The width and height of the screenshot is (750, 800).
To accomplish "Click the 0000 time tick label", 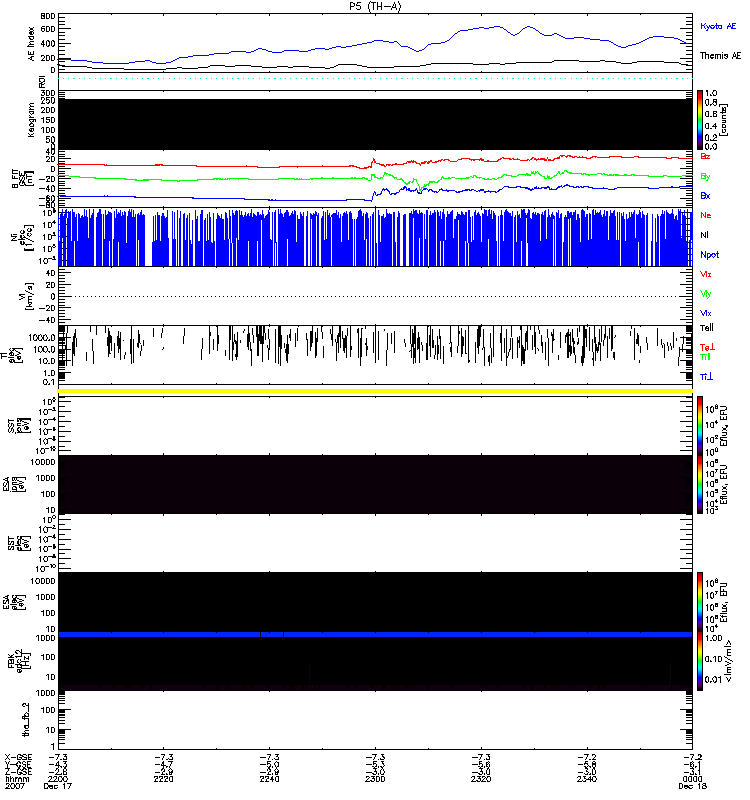I will click(692, 780).
